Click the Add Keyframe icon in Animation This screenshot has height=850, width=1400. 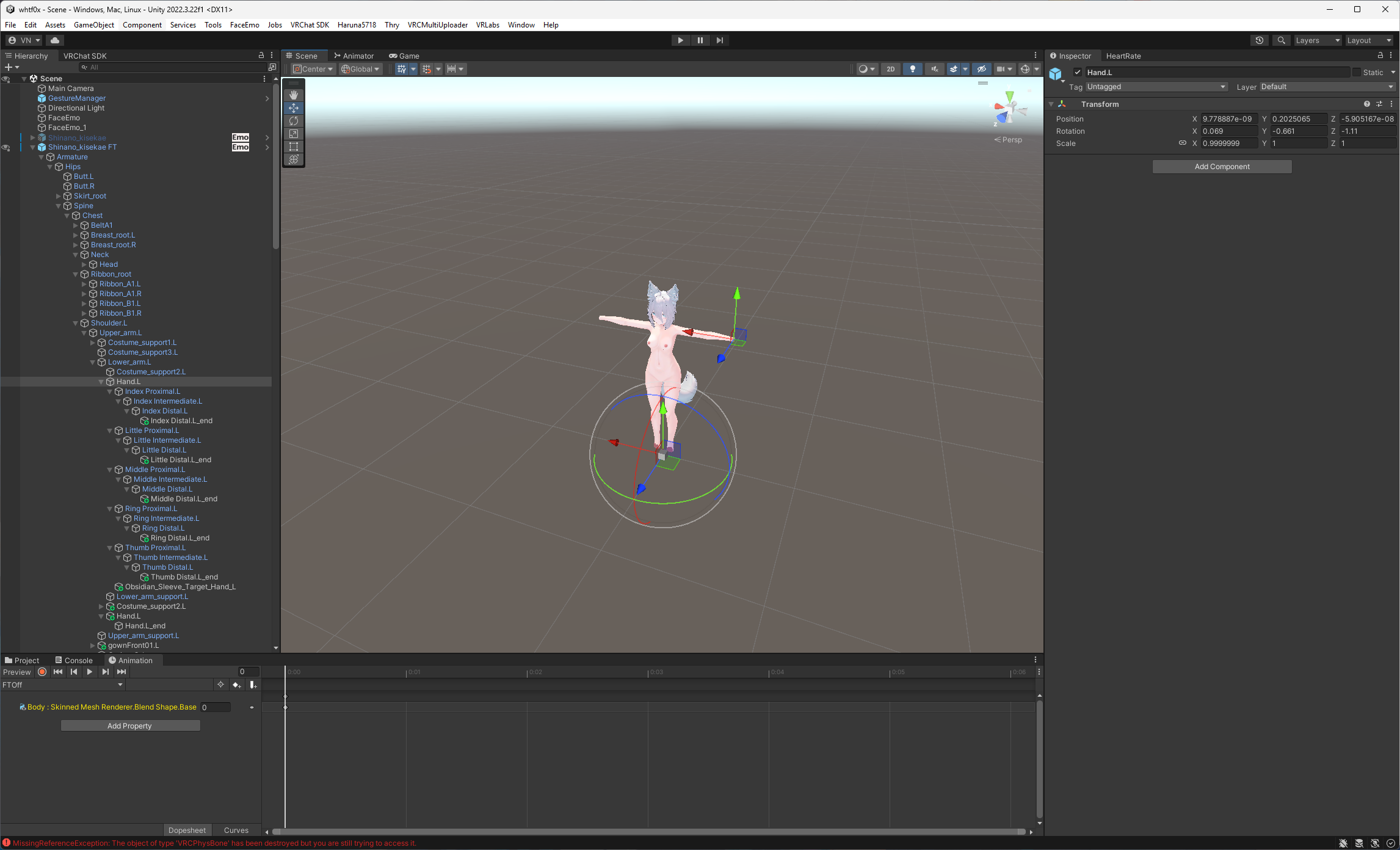(x=237, y=685)
